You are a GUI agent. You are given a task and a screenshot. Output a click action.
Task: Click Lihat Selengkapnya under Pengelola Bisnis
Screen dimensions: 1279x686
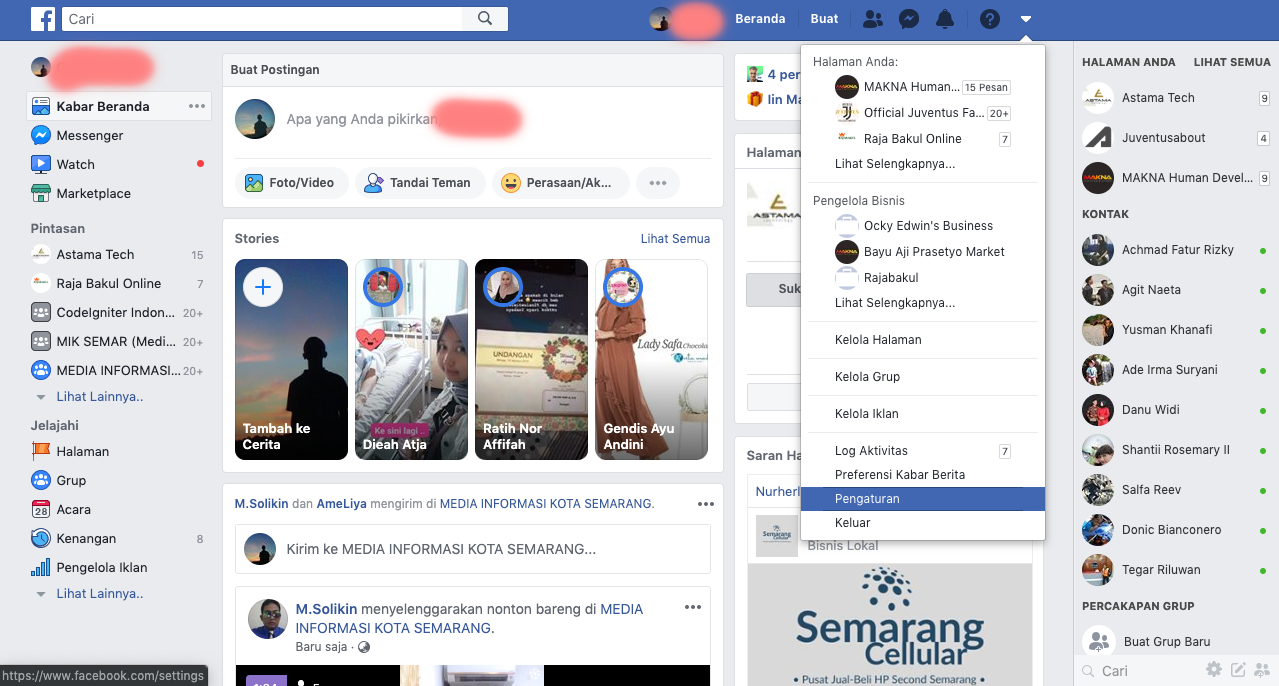pos(895,302)
